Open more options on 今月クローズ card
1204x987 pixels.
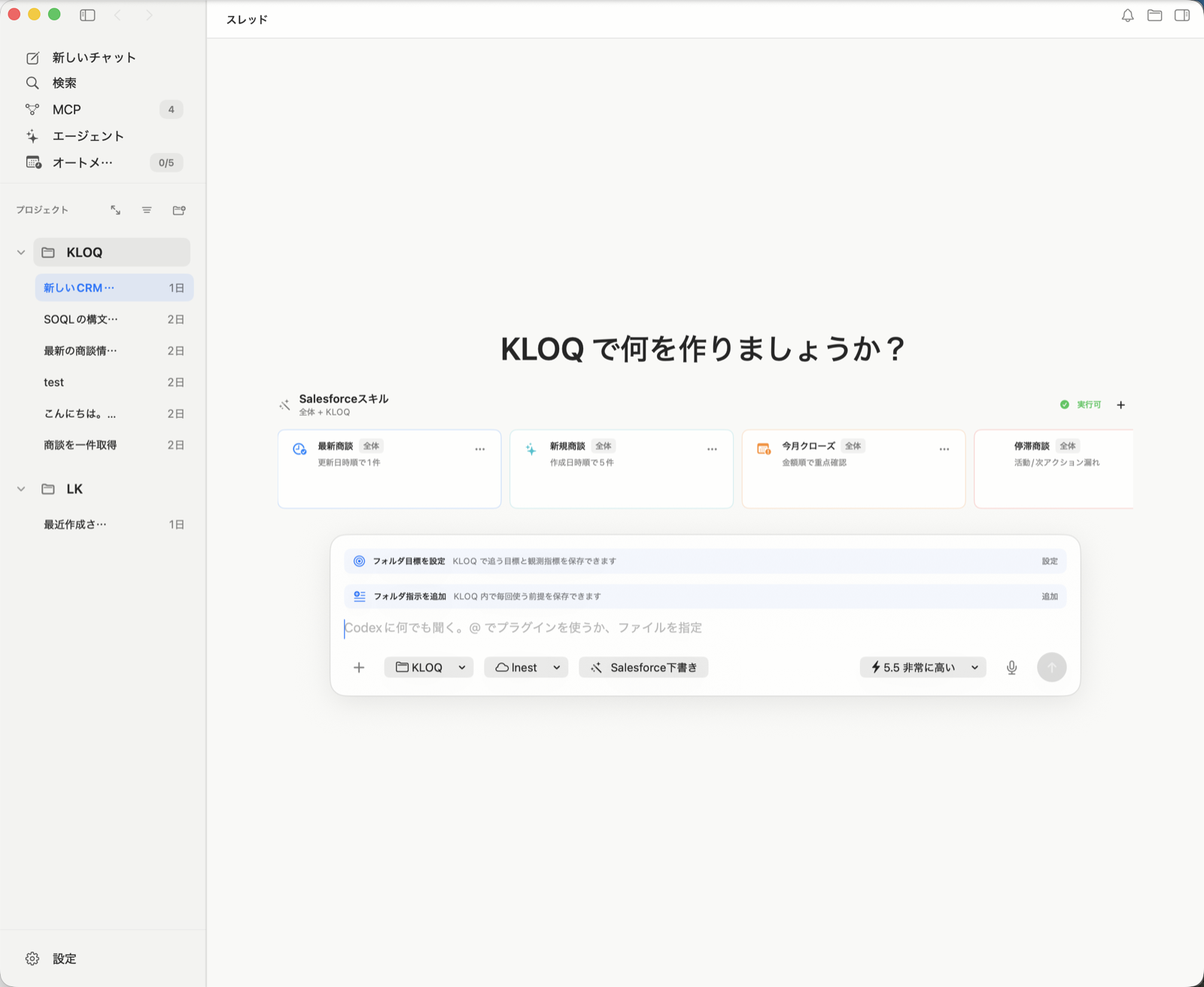tap(944, 449)
